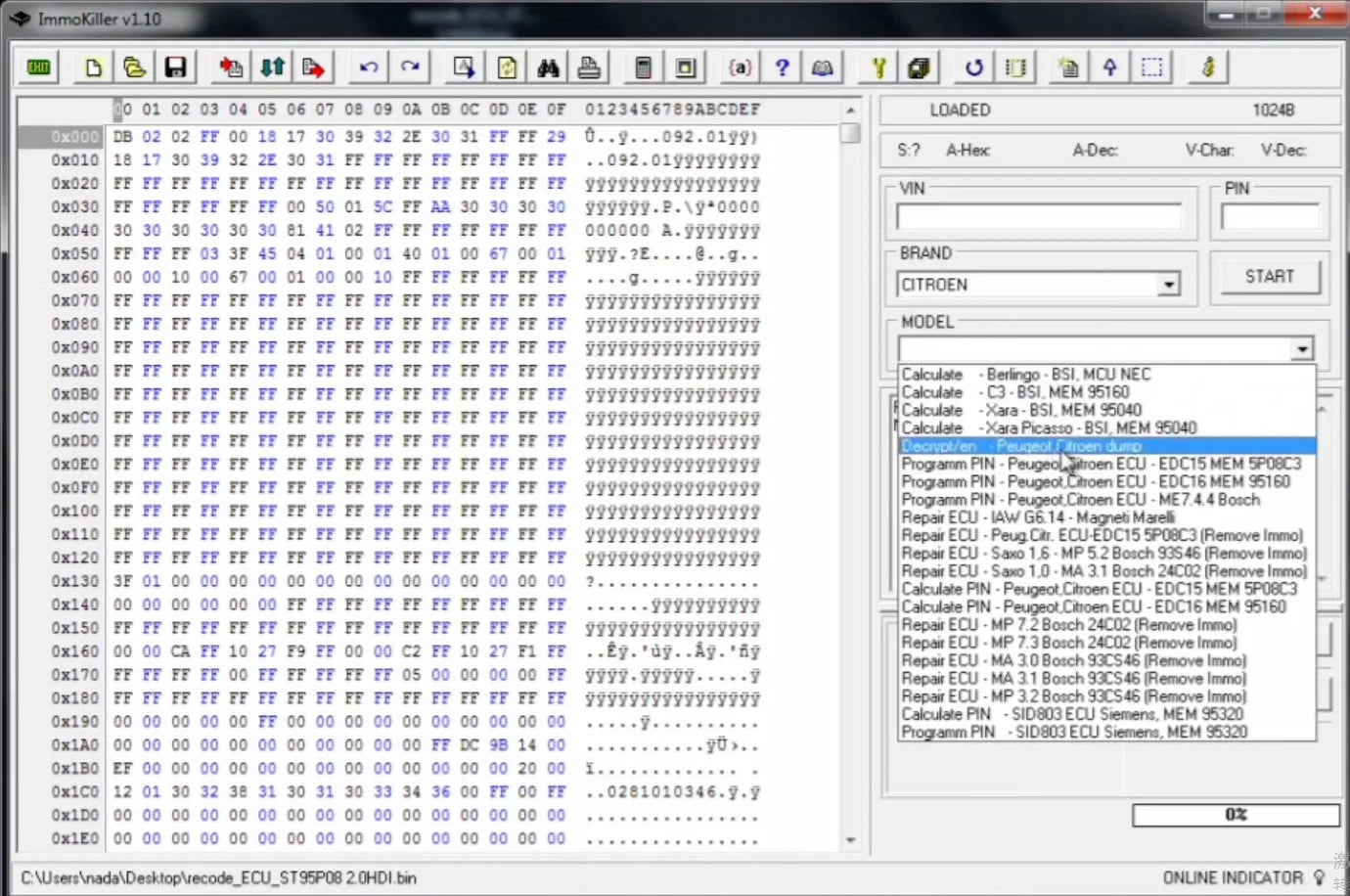Open a dump using the Open folder icon
The width and height of the screenshot is (1350, 896).
(x=135, y=67)
